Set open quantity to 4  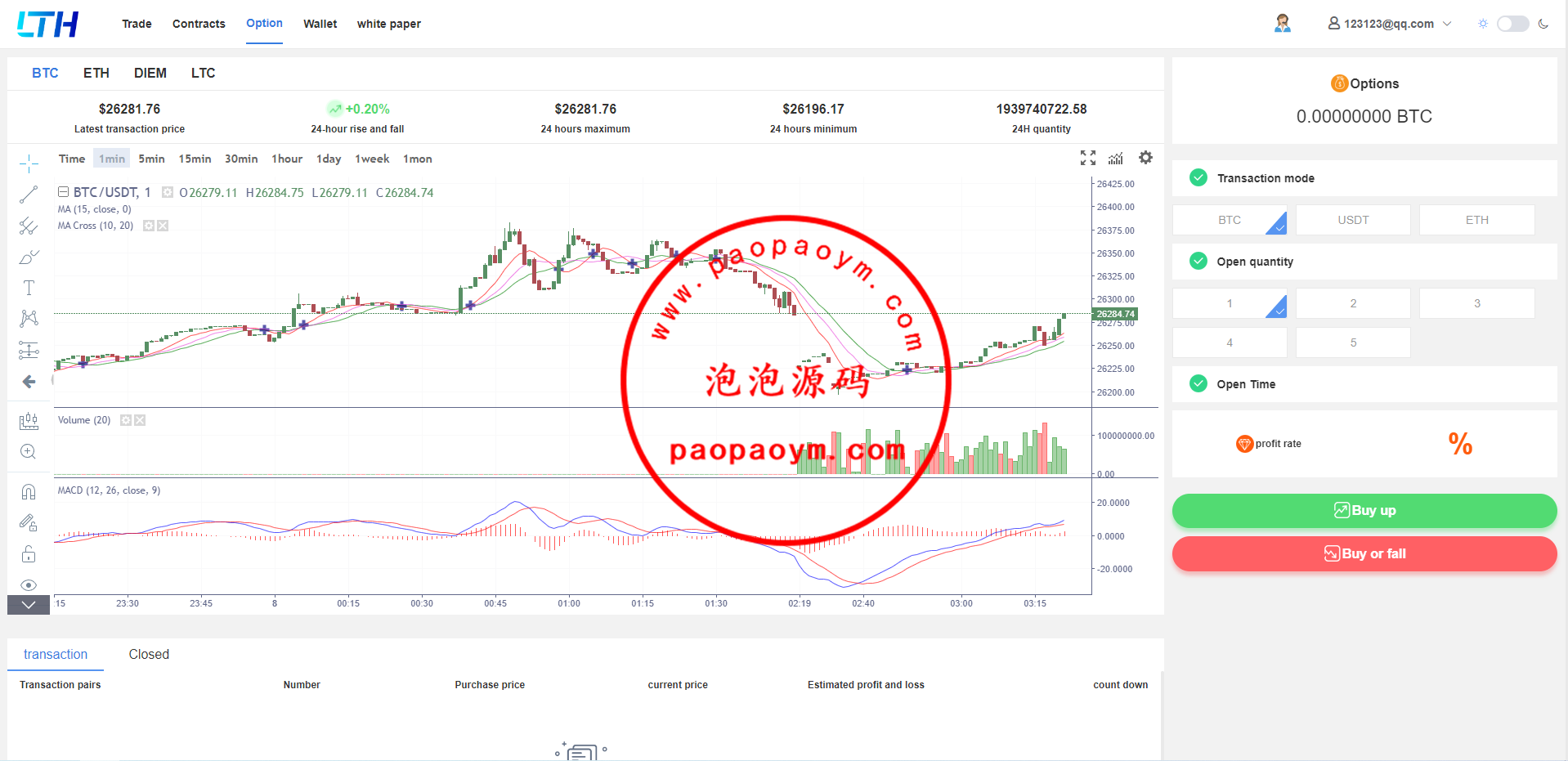pos(1230,342)
